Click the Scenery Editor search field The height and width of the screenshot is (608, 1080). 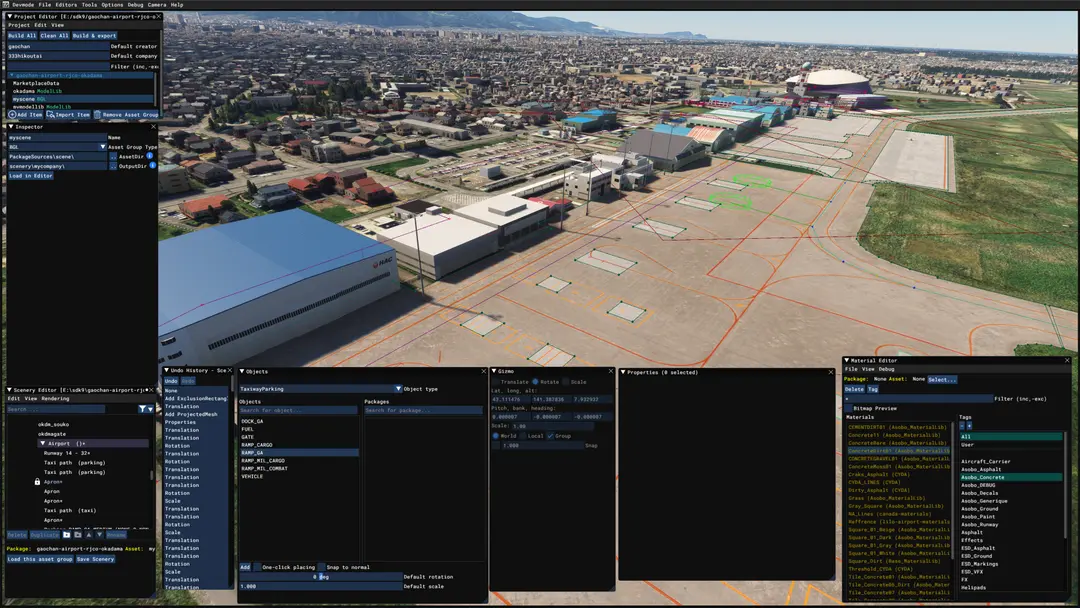click(56, 409)
